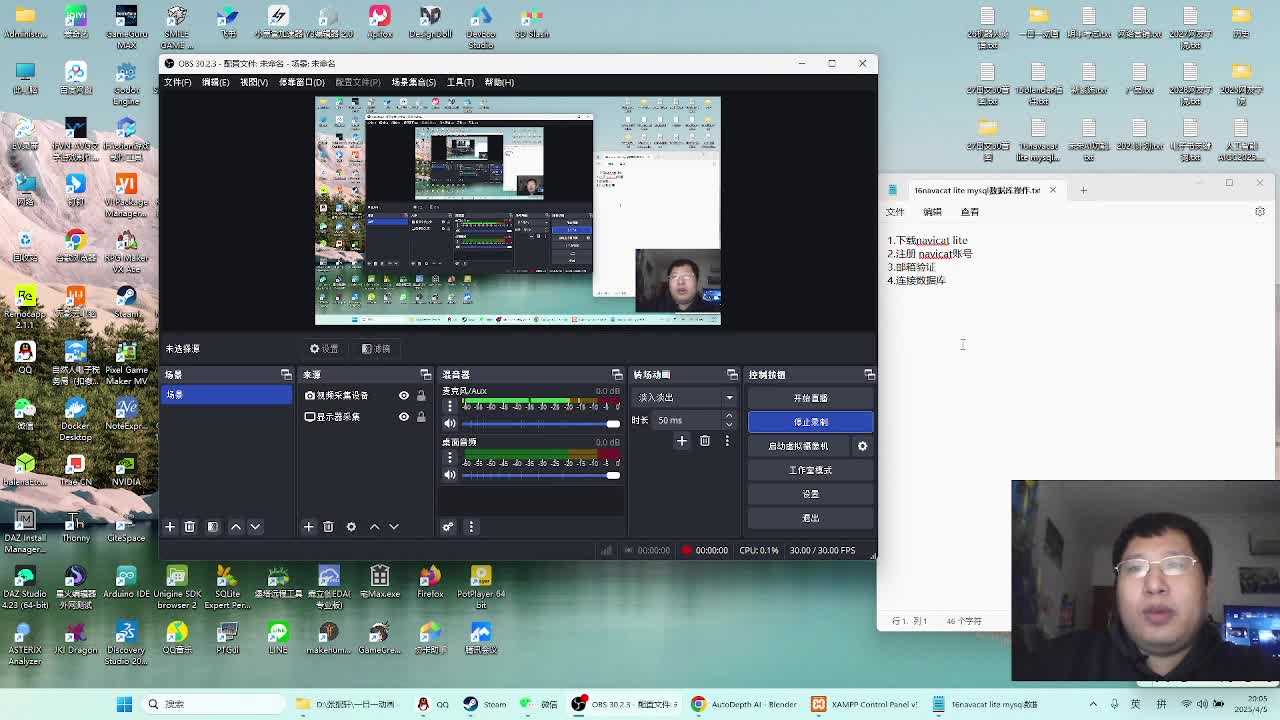The width and height of the screenshot is (1280, 720).
Task: Click the 停止录制 button
Action: click(x=810, y=422)
